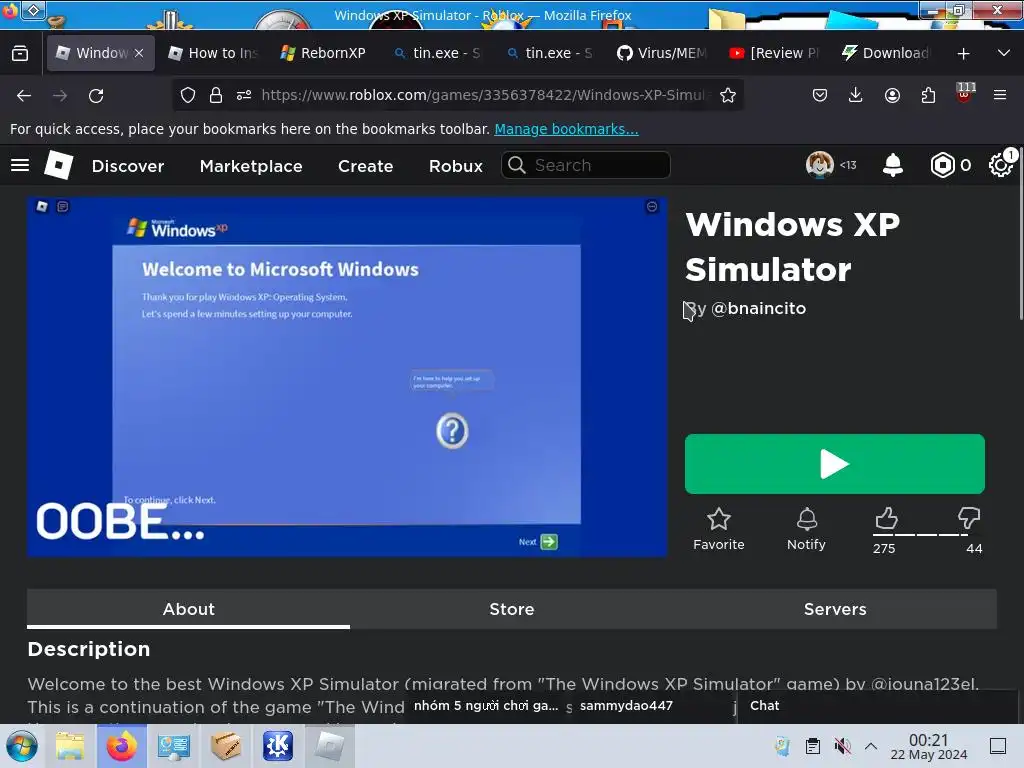Toggle Notify bell for this game
The height and width of the screenshot is (768, 1024).
807,519
